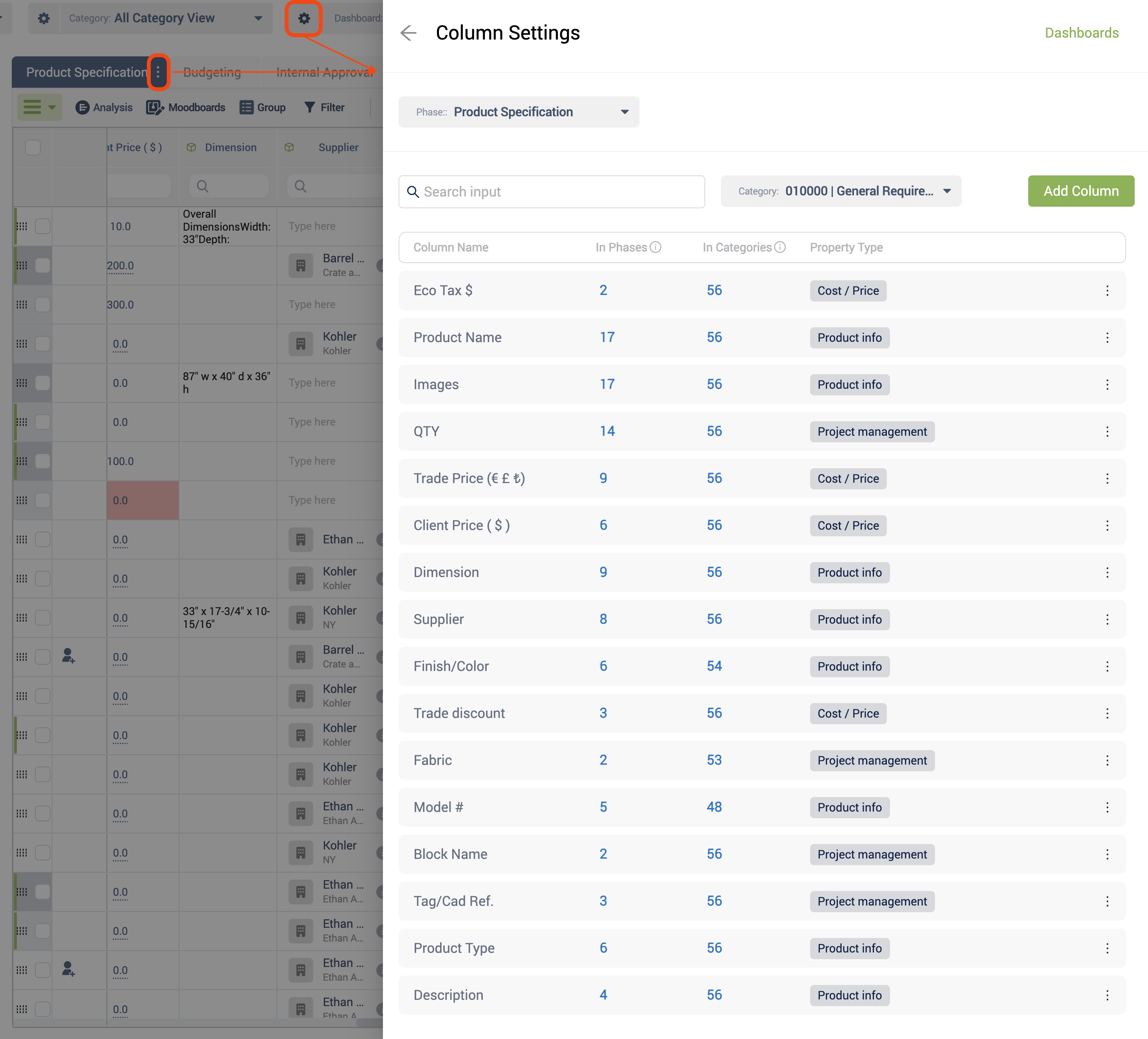Open options menu for Description row
This screenshot has width=1148, height=1039.
click(x=1107, y=995)
